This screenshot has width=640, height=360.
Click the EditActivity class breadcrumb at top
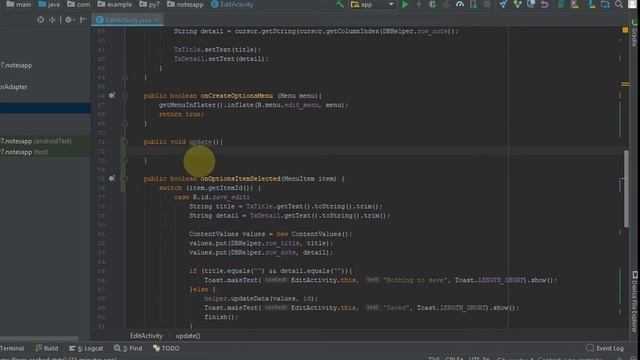pos(232,4)
